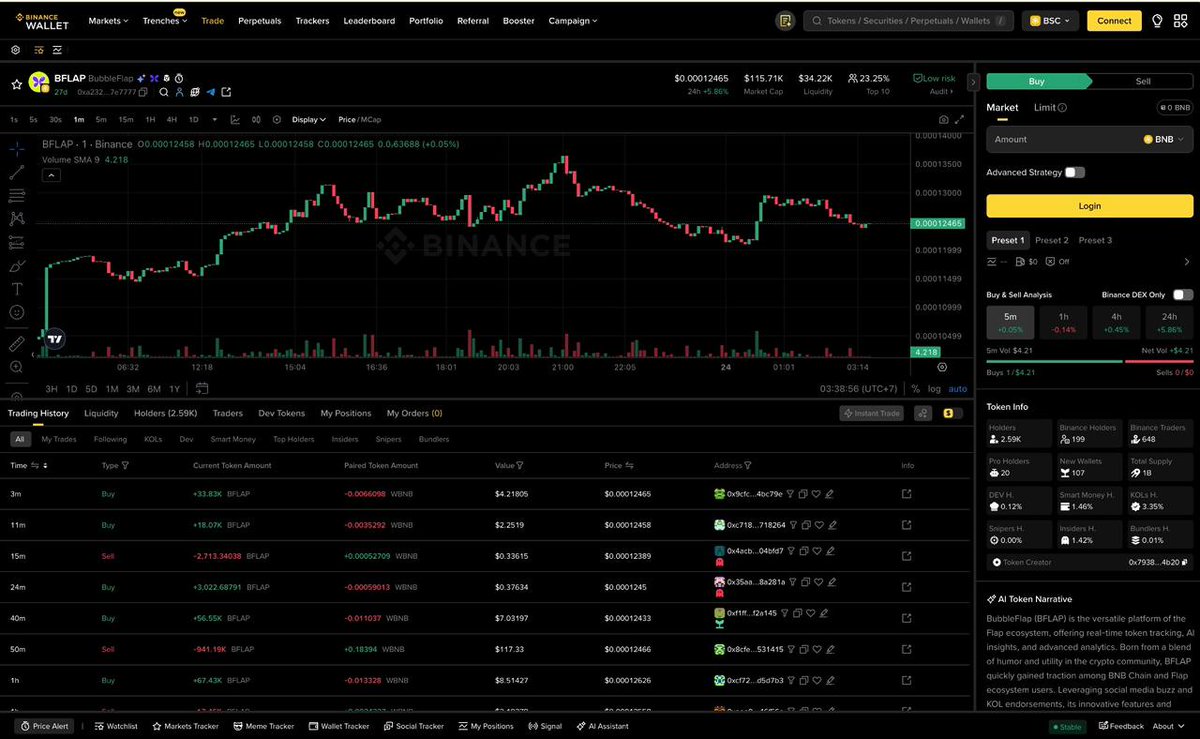Switch to Holders (2.59K) tab
The image size is (1200, 739).
[x=166, y=413]
